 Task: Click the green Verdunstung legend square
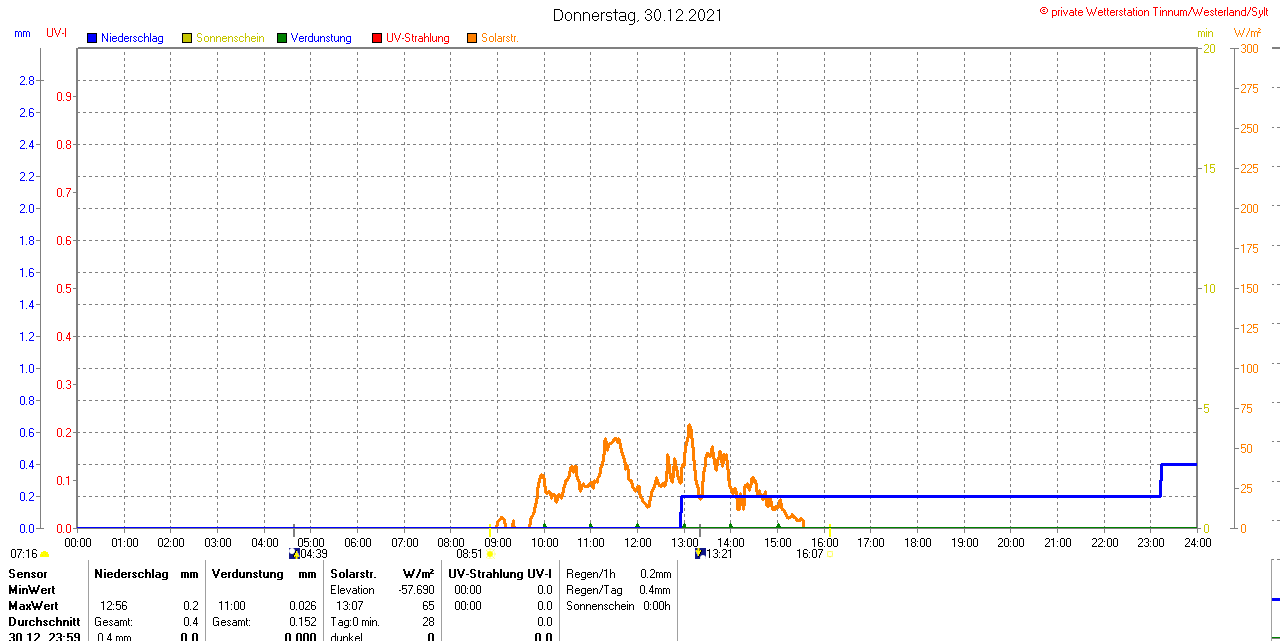(x=282, y=38)
